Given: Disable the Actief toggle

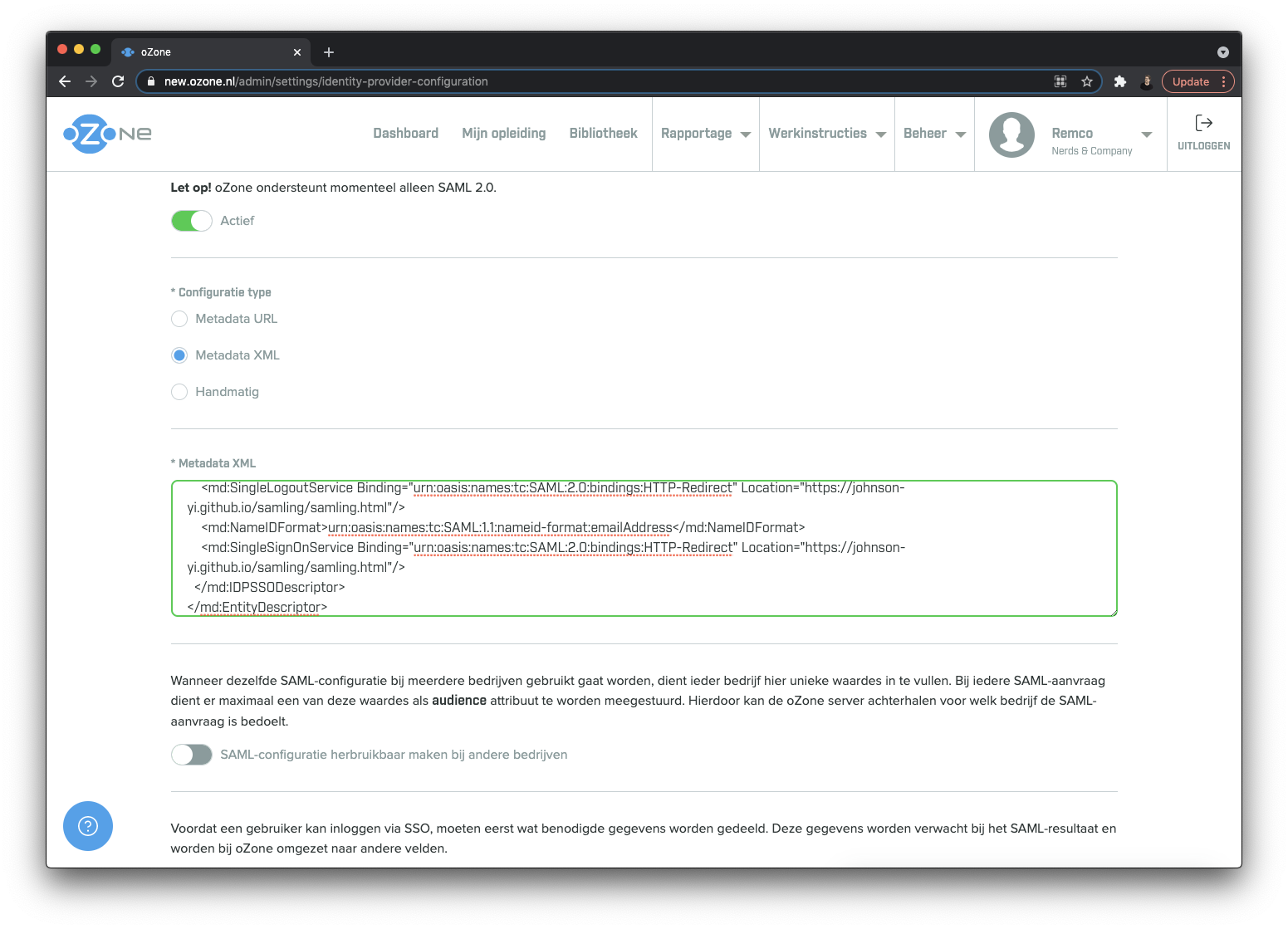Looking at the screenshot, I should (191, 221).
